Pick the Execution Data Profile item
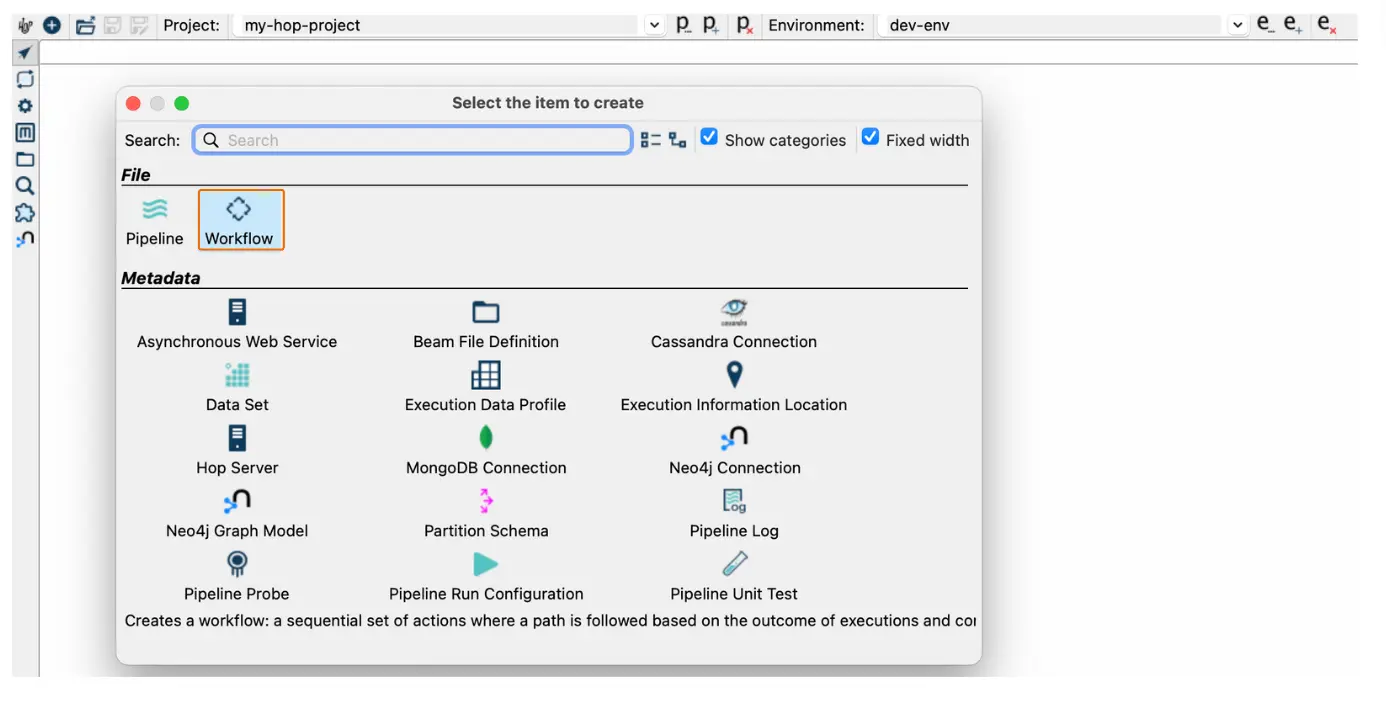1386x708 pixels. click(x=486, y=388)
